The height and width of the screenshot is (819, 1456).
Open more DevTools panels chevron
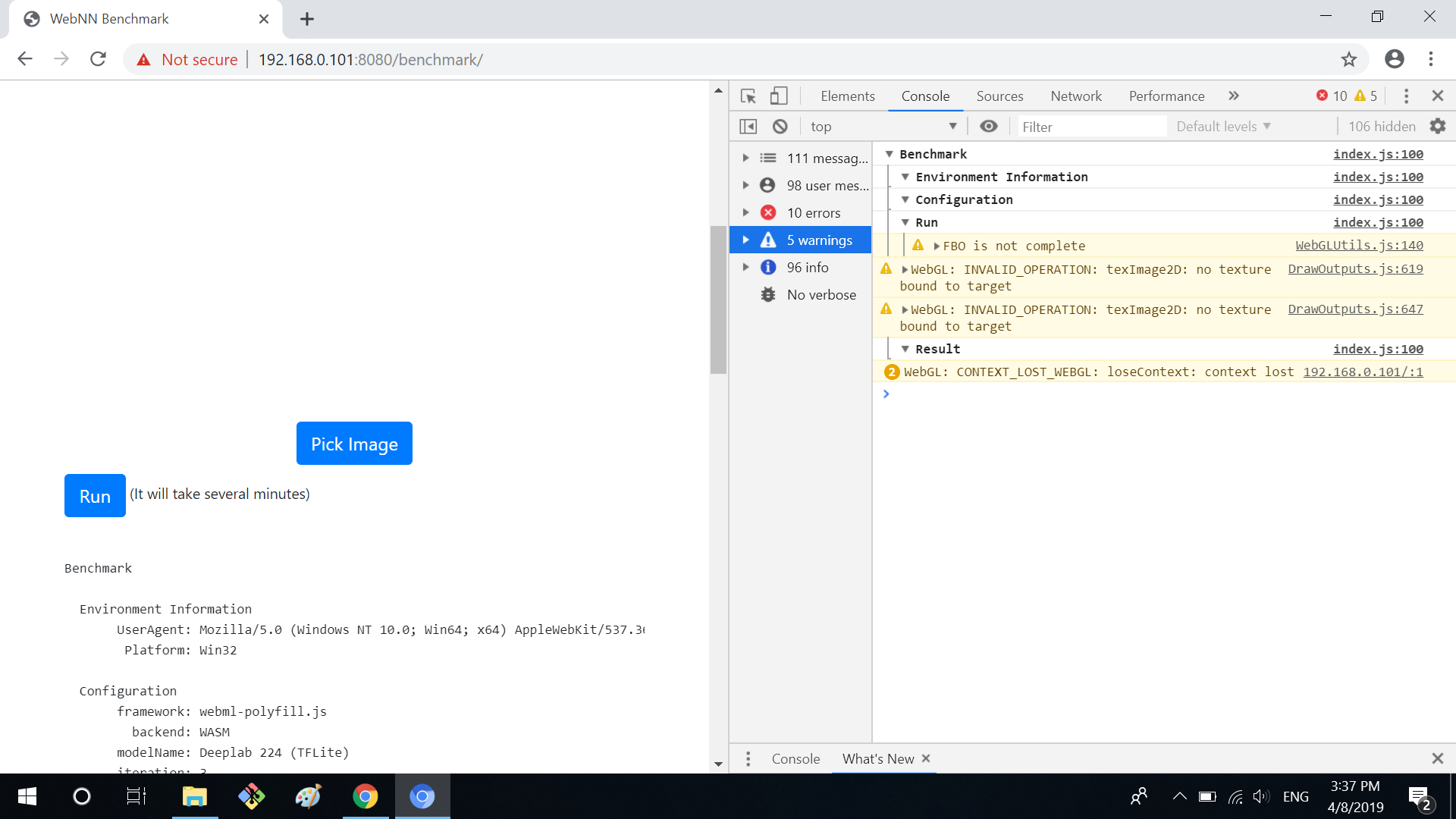click(x=1234, y=96)
